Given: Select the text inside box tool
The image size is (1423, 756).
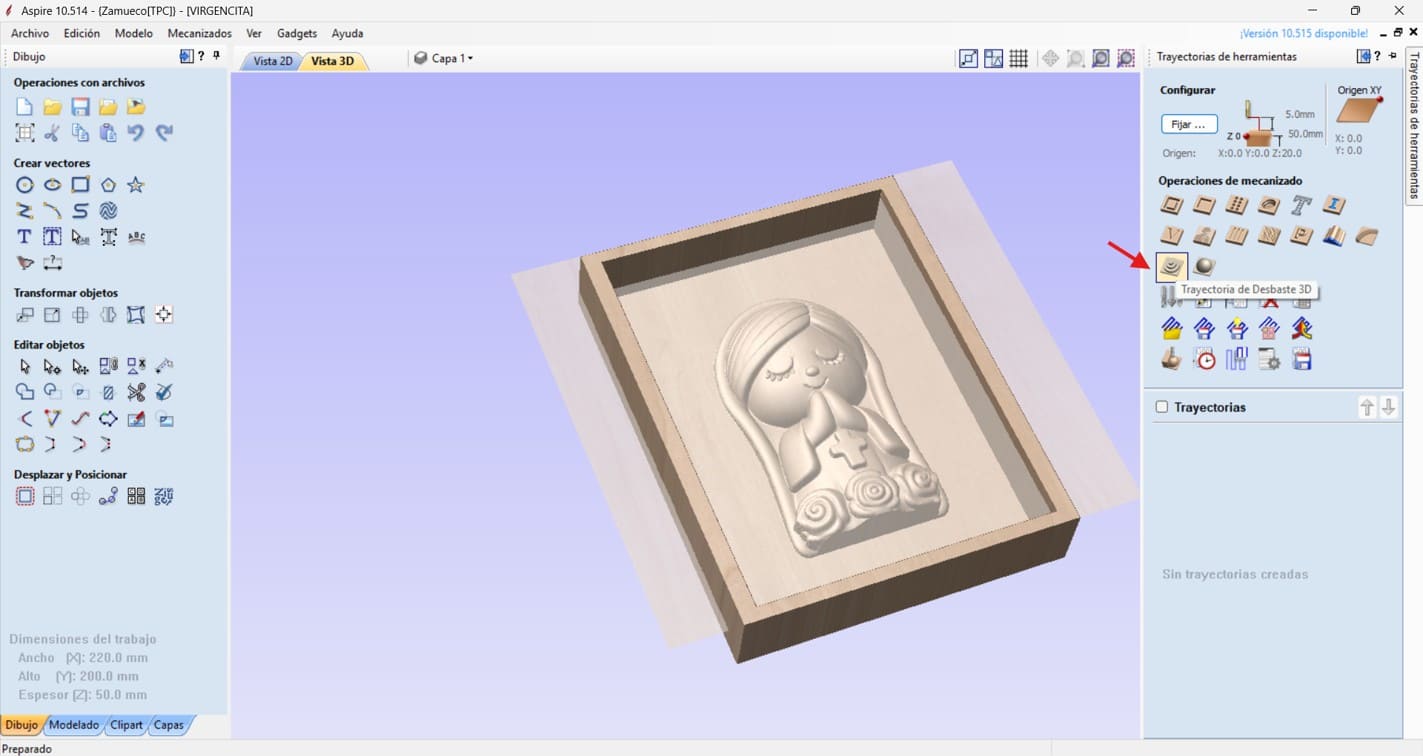Looking at the screenshot, I should click(x=53, y=237).
